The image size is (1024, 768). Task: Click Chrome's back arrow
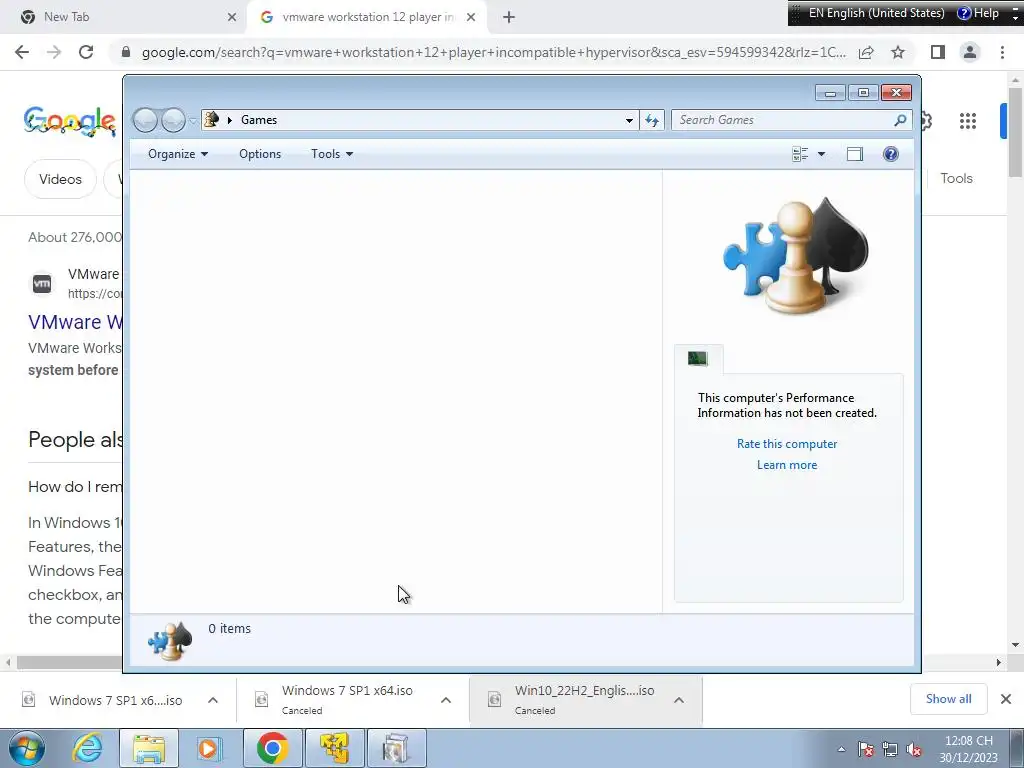pos(22,52)
